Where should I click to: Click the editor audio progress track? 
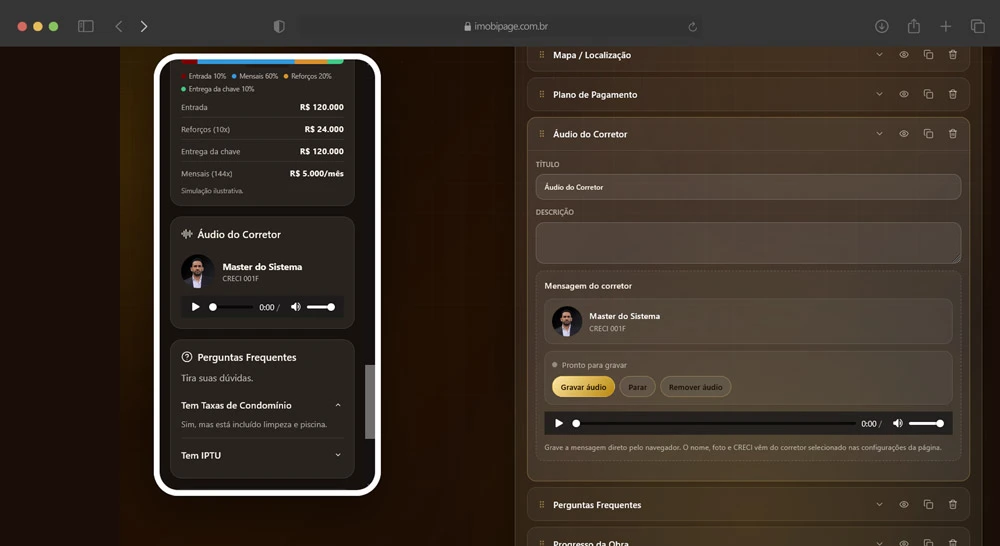tap(716, 423)
